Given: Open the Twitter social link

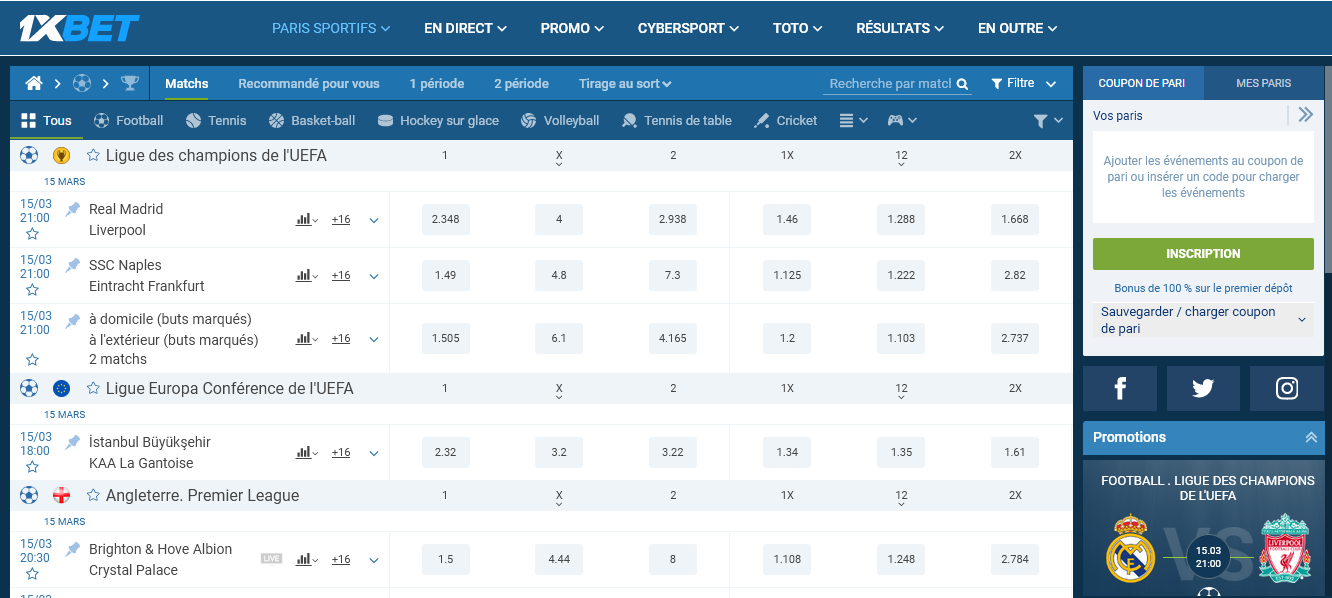Looking at the screenshot, I should click(x=1203, y=388).
